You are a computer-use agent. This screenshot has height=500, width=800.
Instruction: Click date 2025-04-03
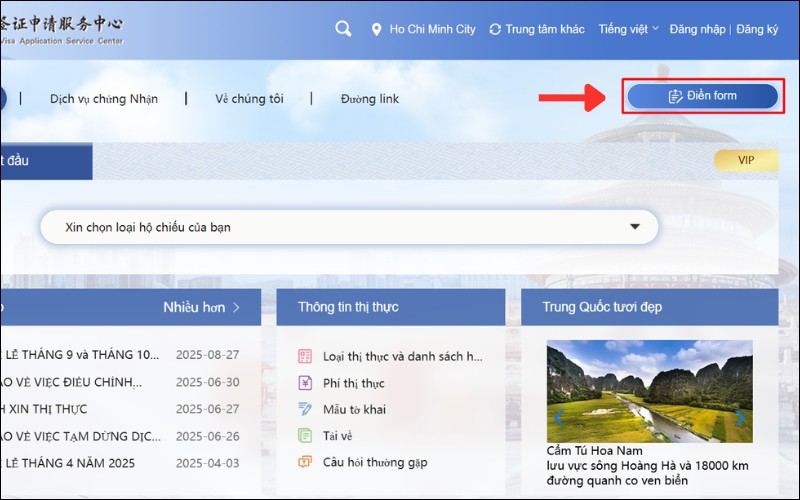click(207, 463)
